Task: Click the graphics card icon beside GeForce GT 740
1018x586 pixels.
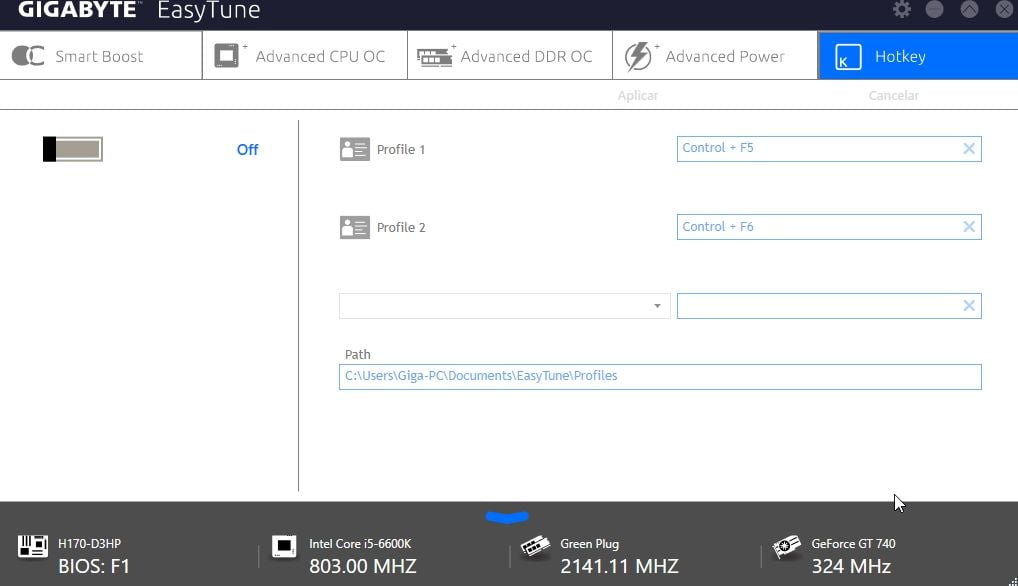Action: 786,546
